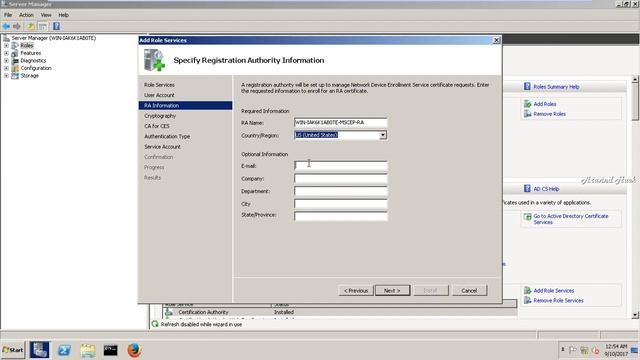Open the View menu

46,15
